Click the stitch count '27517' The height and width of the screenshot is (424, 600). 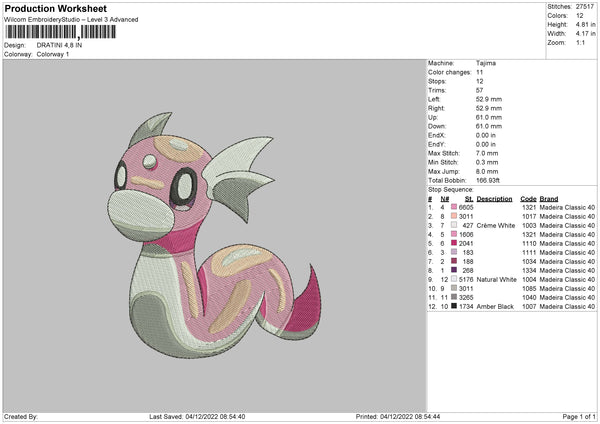click(x=585, y=7)
